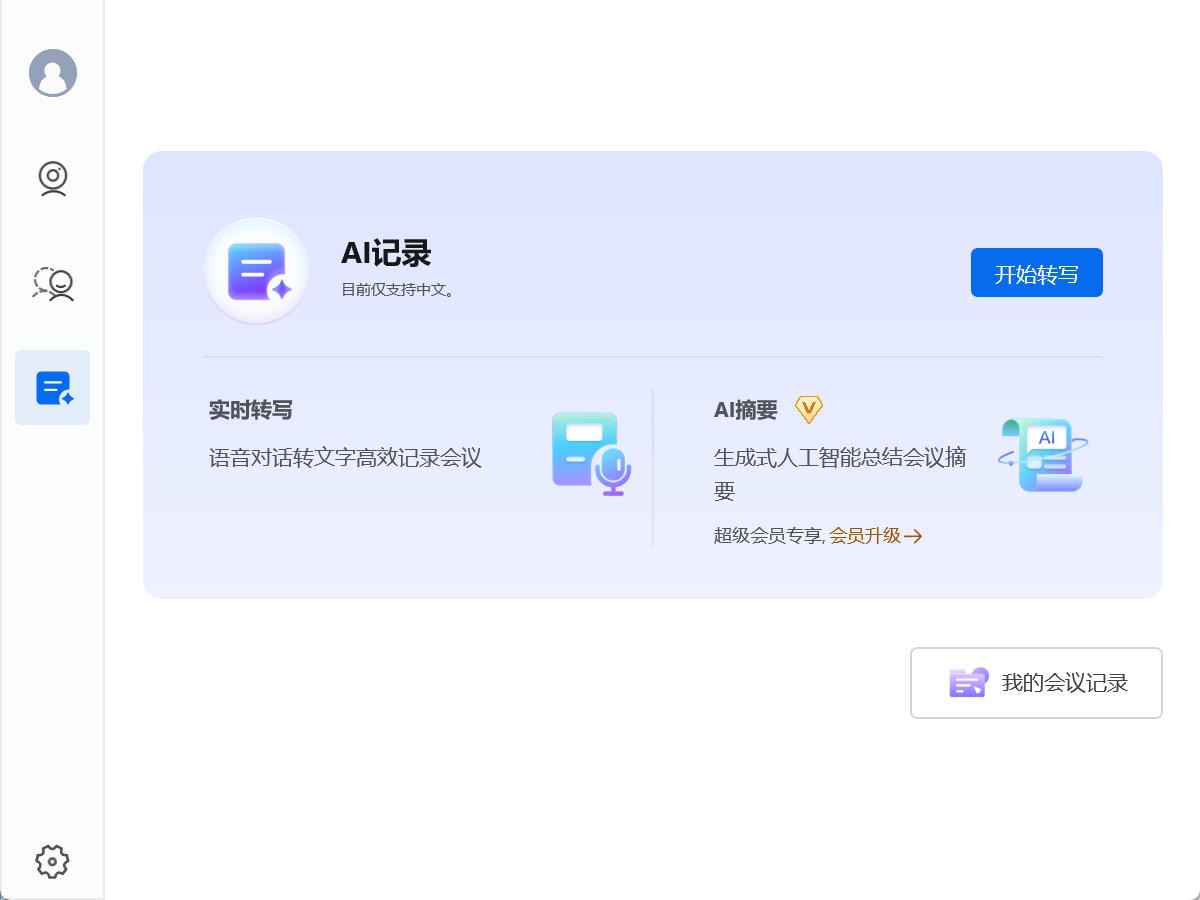Click the gold V membership badge
This screenshot has width=1200, height=900.
[808, 409]
